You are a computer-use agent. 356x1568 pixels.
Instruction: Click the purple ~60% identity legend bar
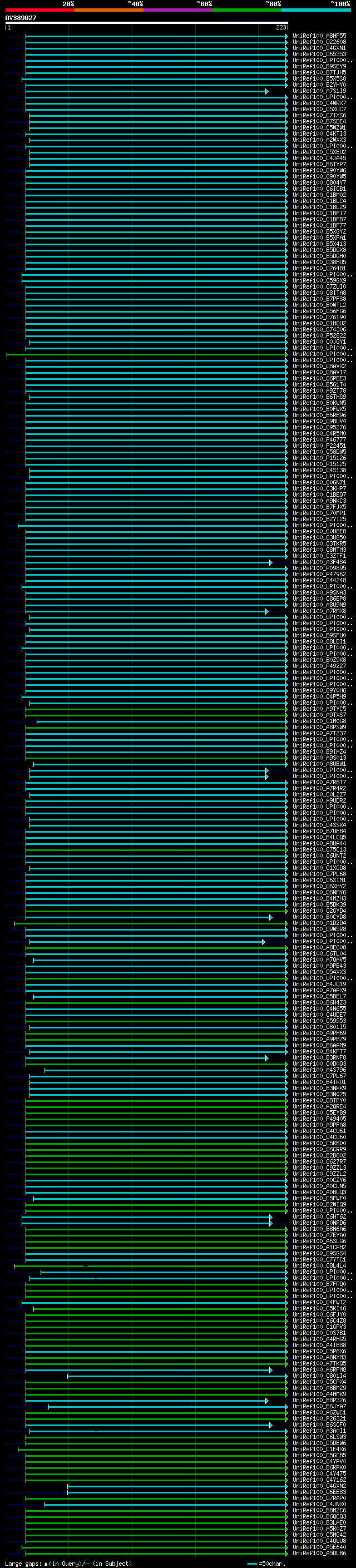179,10
